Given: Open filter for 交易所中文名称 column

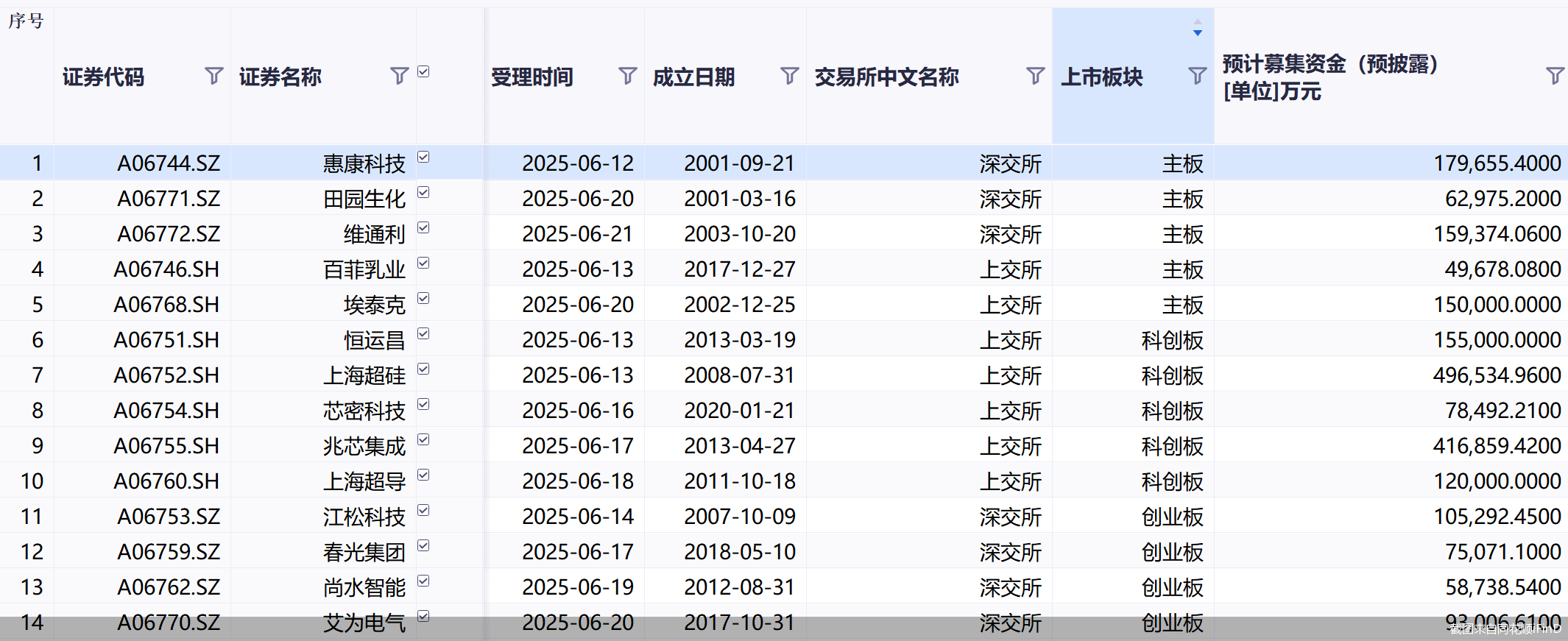Looking at the screenshot, I should [1035, 76].
